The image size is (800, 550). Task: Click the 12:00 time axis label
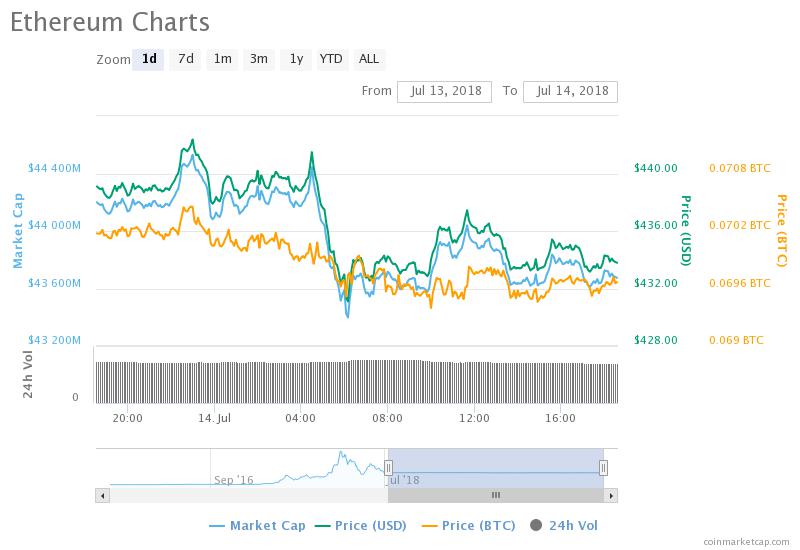474,418
